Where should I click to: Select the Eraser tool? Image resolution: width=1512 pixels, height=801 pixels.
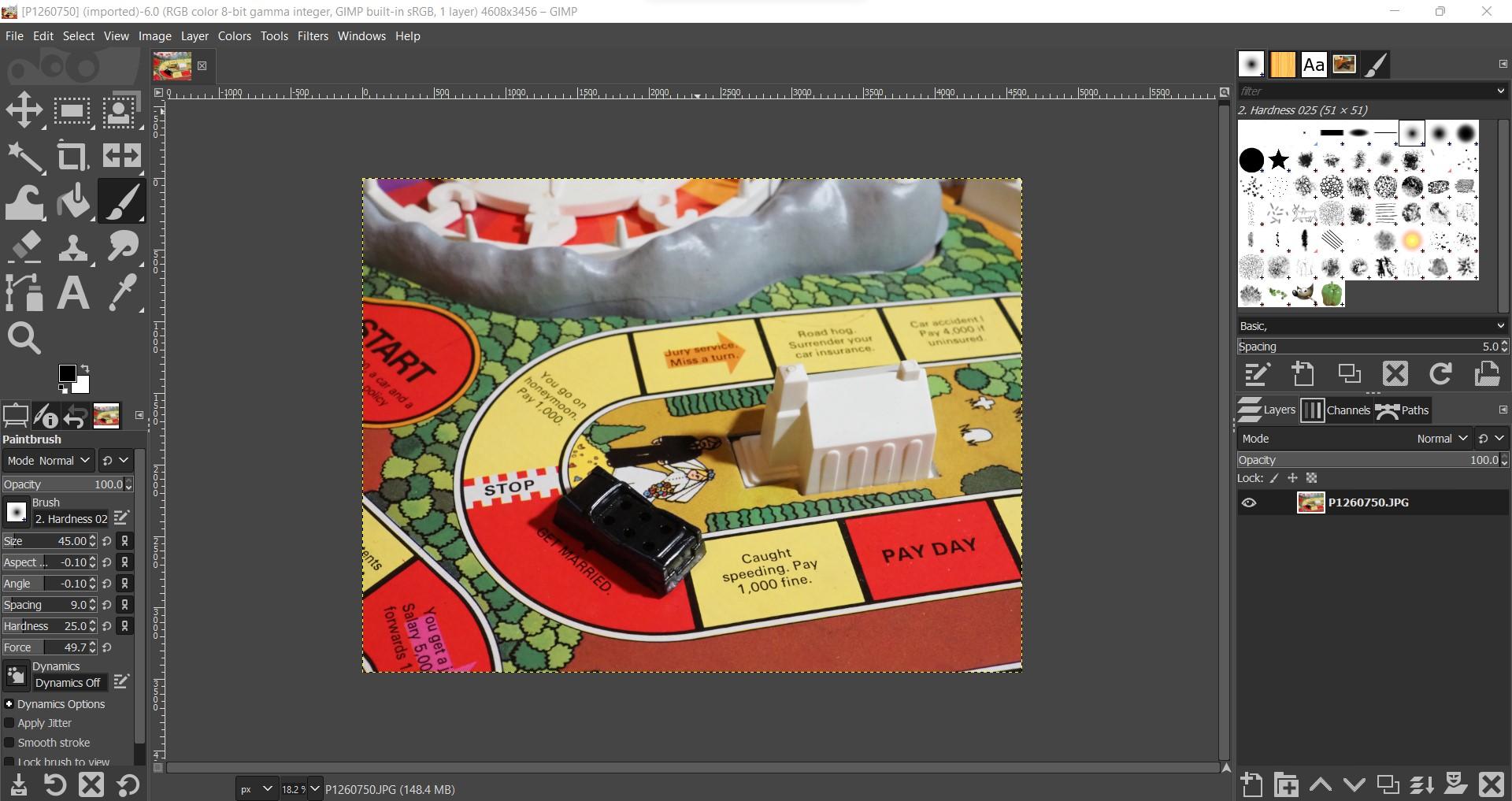24,247
